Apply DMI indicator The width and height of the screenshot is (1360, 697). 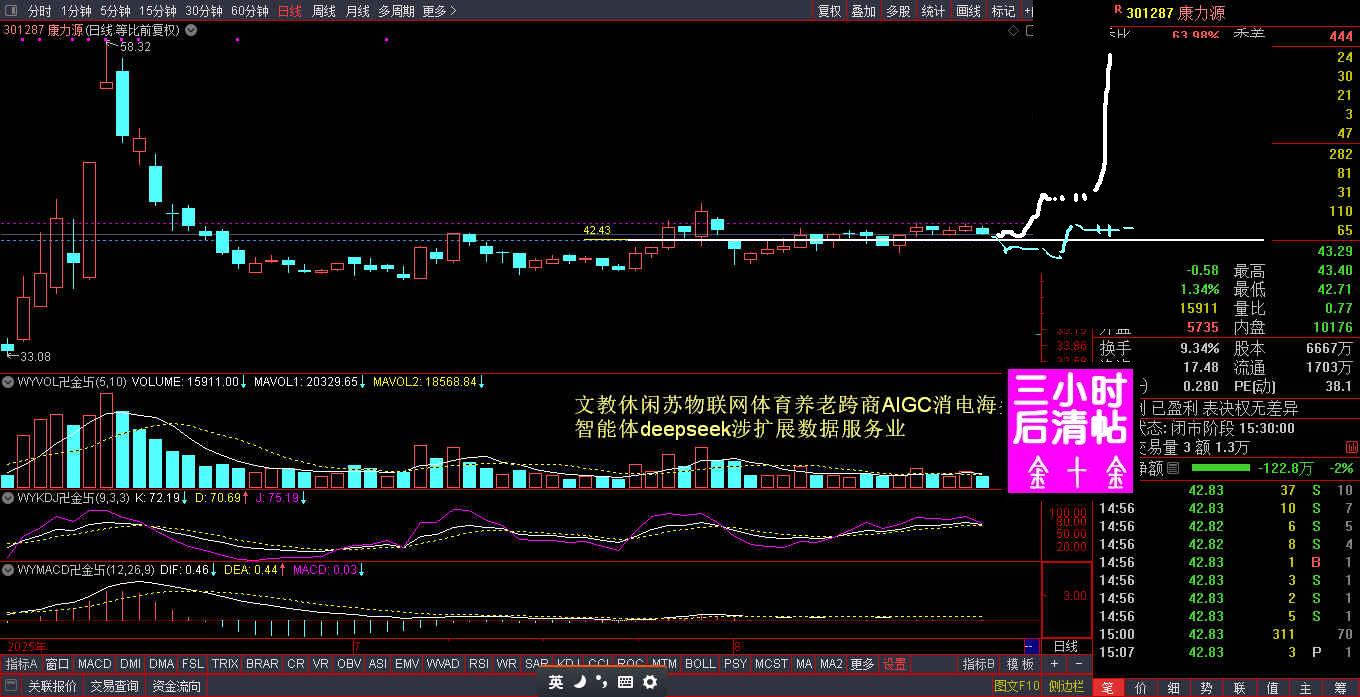click(131, 664)
